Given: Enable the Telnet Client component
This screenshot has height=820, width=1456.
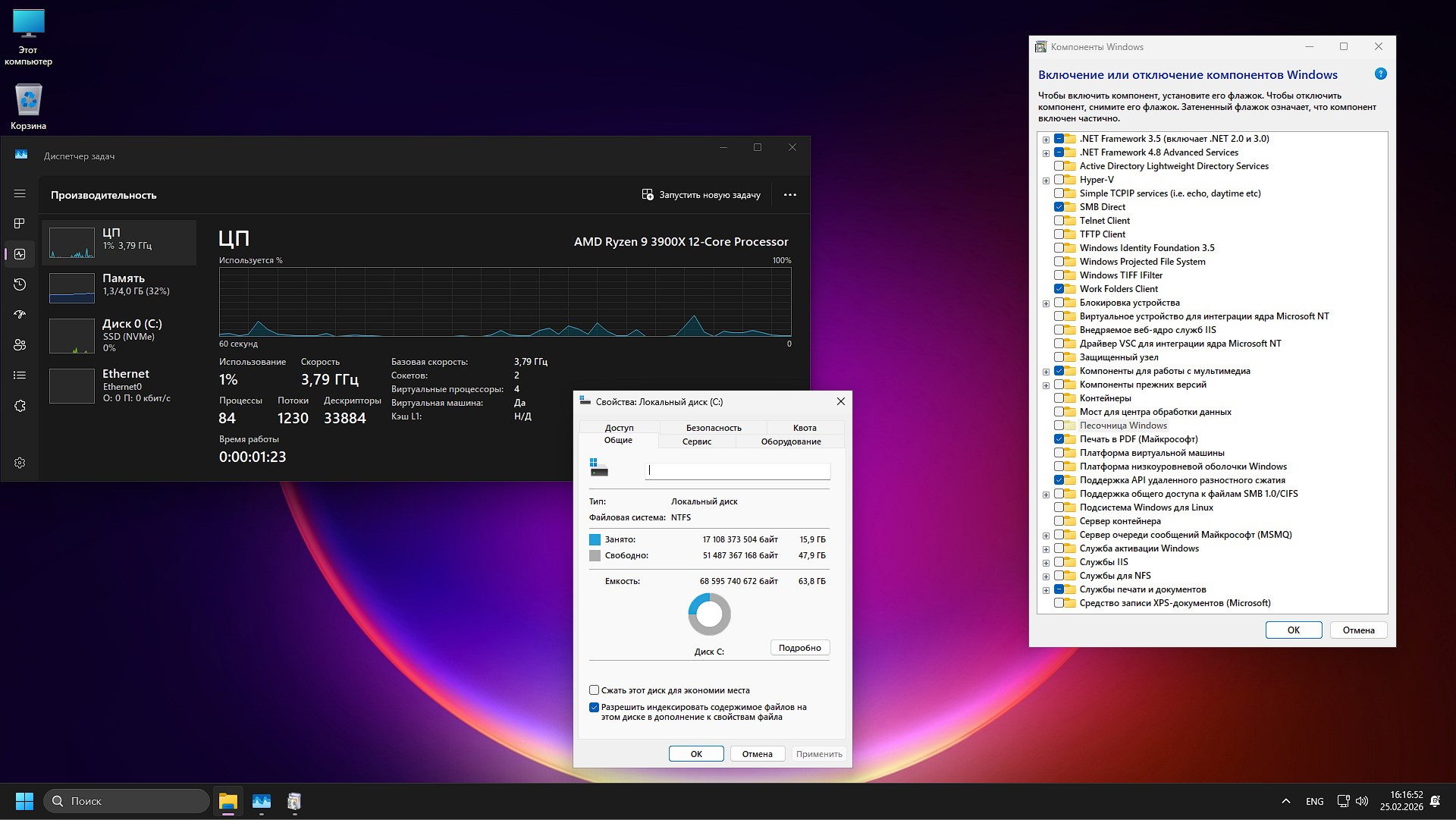Looking at the screenshot, I should point(1057,220).
